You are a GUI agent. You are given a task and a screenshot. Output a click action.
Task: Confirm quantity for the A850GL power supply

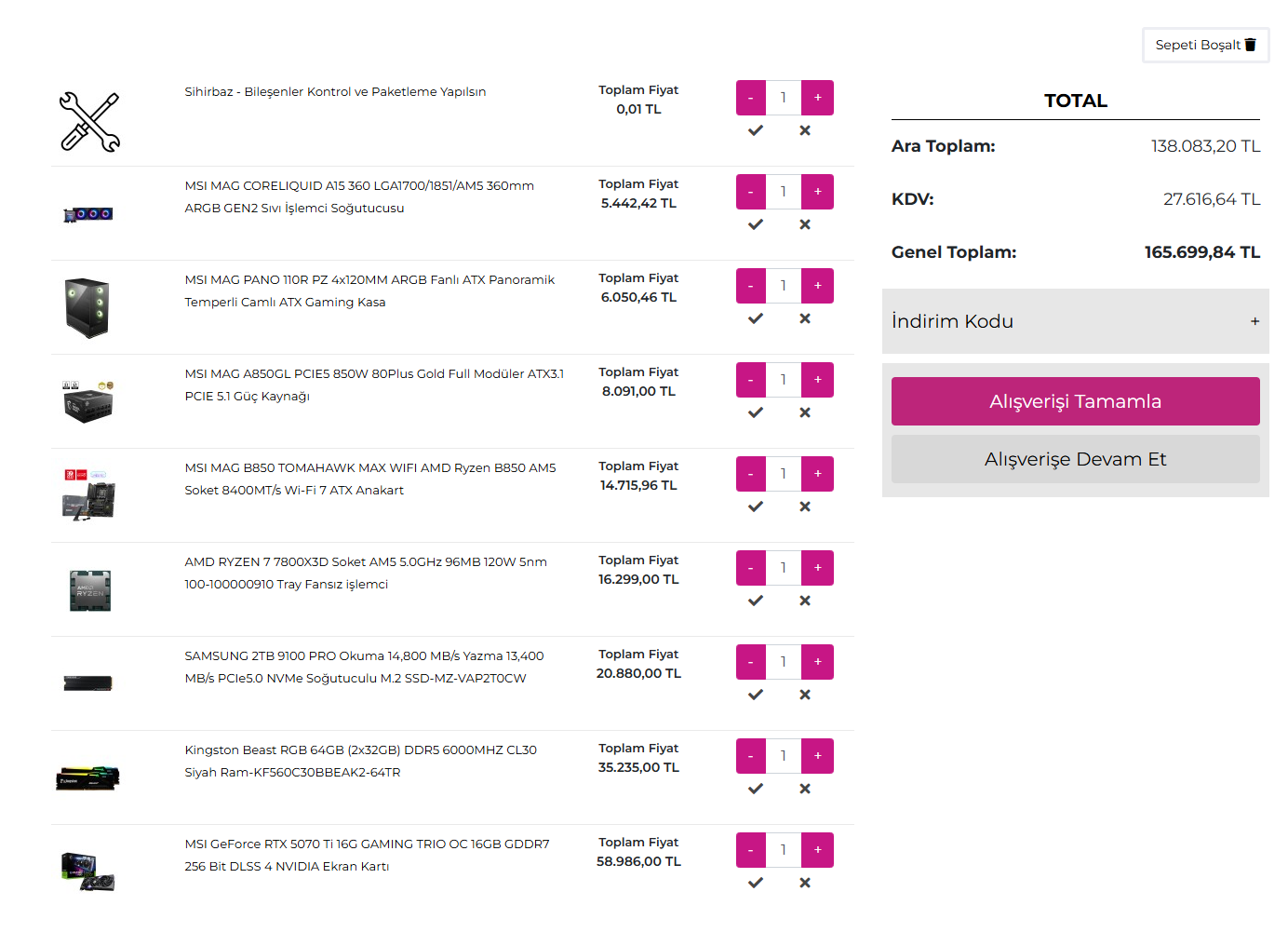click(x=756, y=412)
